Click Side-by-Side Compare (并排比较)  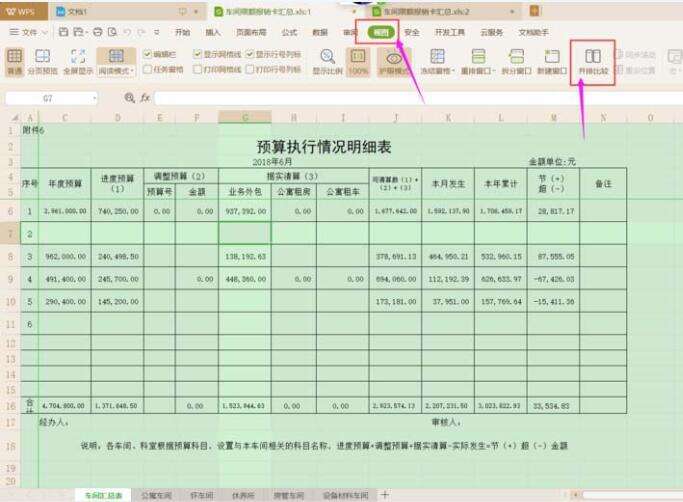coord(593,61)
